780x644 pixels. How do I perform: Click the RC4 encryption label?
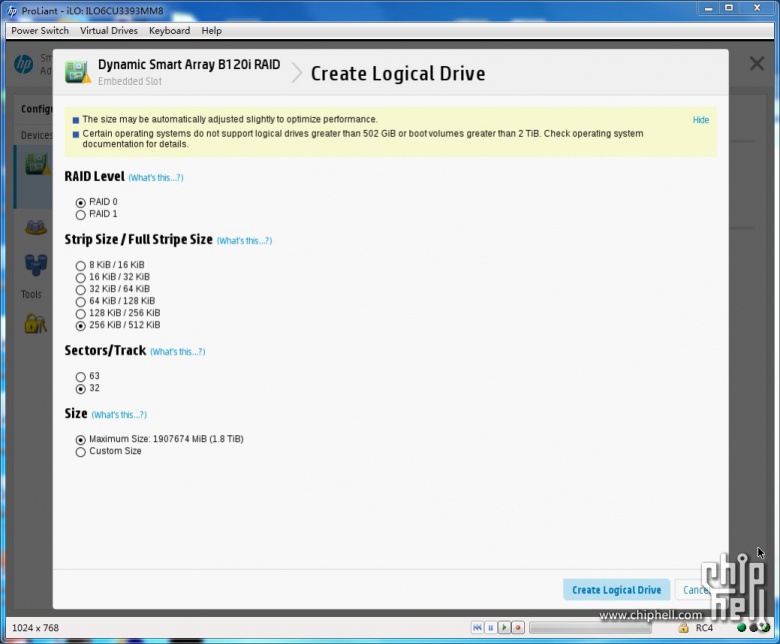[x=704, y=628]
